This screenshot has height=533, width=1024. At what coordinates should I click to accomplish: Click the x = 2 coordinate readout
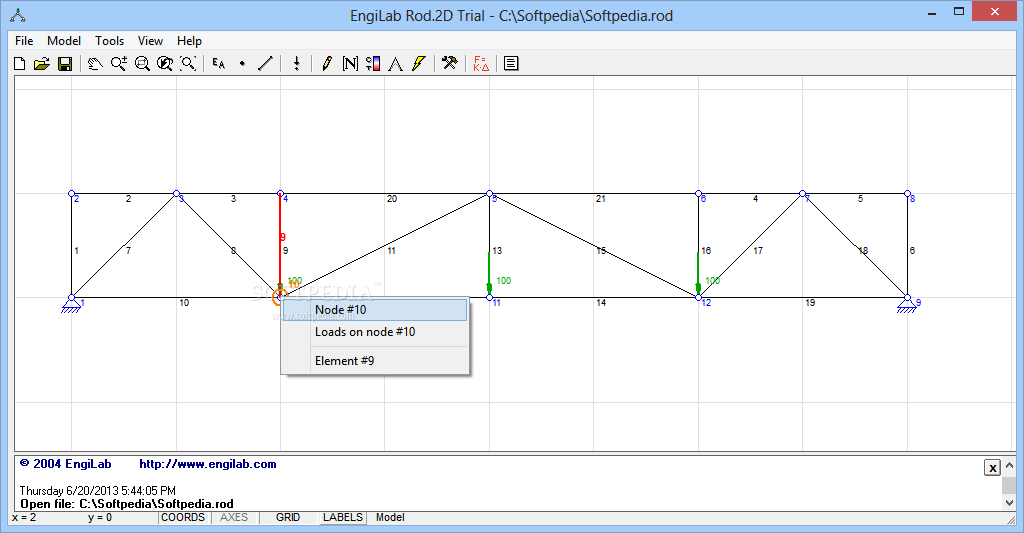coord(24,517)
